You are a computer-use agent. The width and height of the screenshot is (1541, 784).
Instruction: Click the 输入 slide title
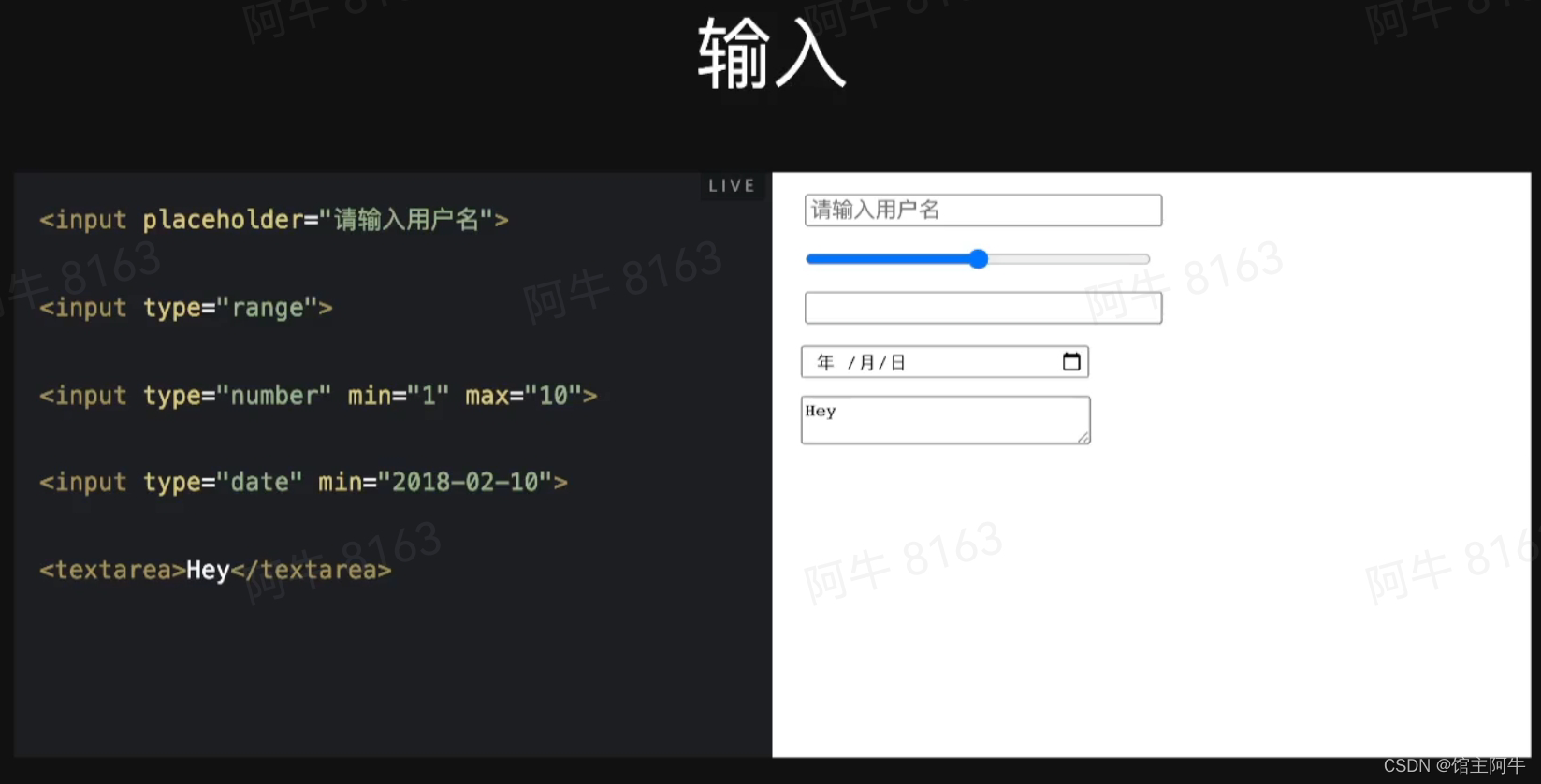772,54
